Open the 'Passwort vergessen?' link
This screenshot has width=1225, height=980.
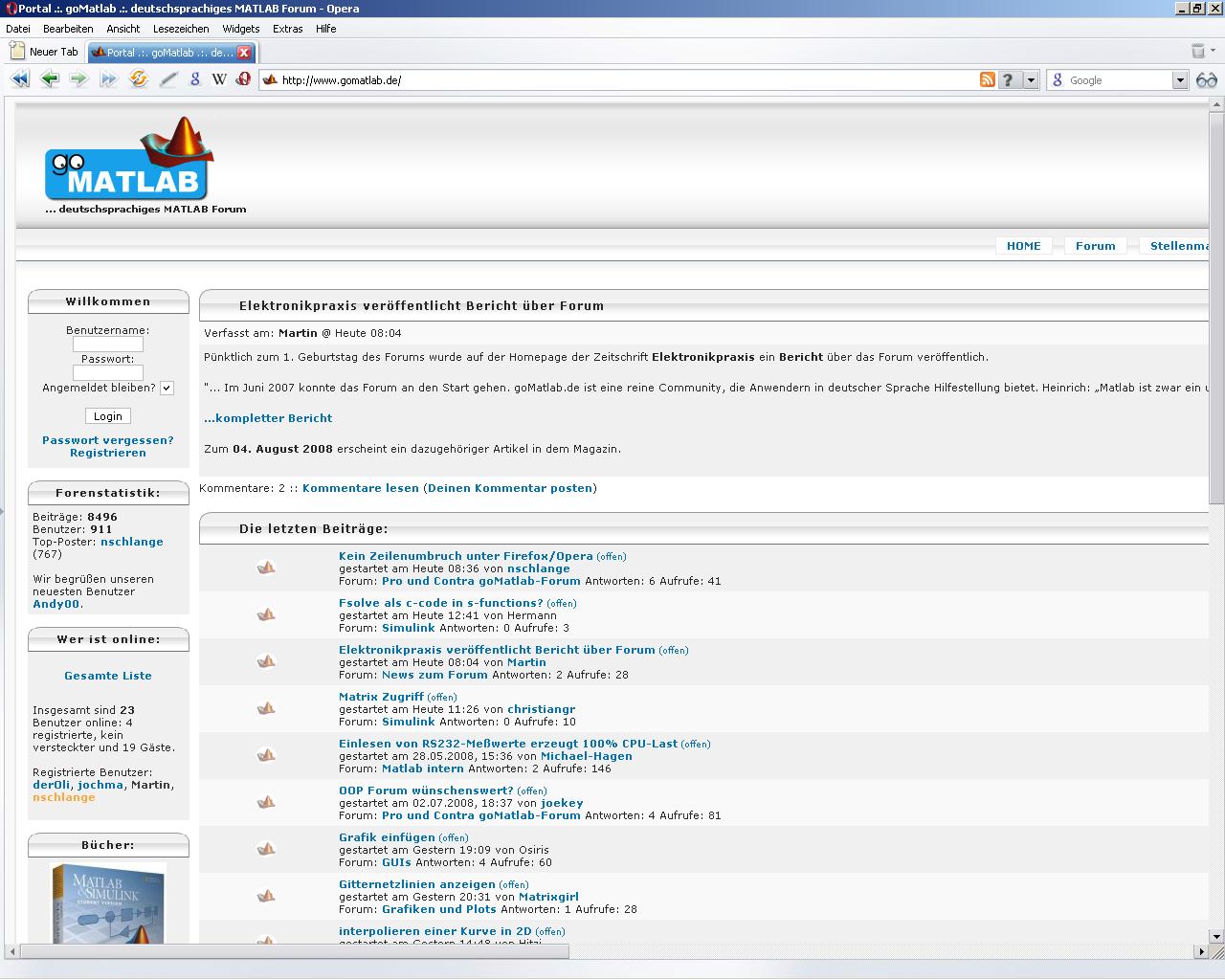pos(108,440)
